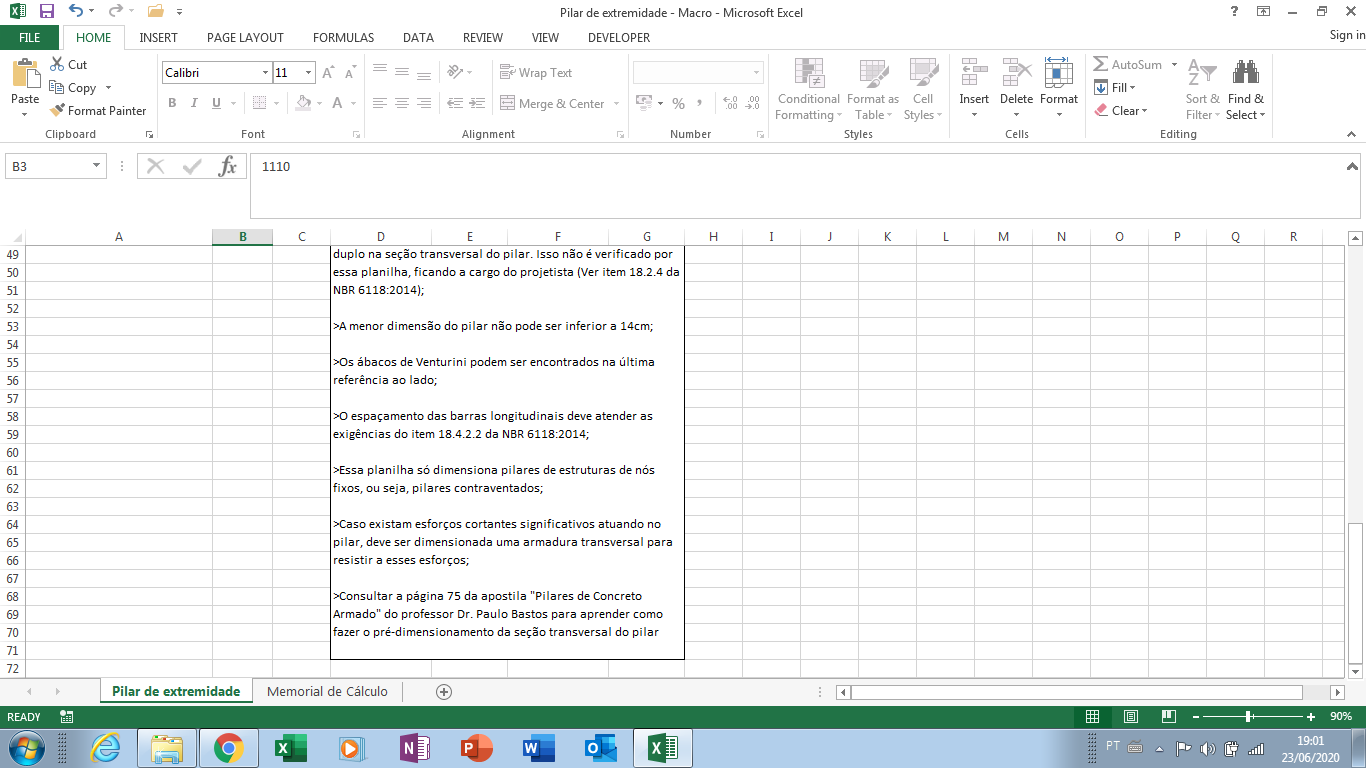Image resolution: width=1366 pixels, height=768 pixels.
Task: Open Word from the taskbar
Action: (x=537, y=747)
